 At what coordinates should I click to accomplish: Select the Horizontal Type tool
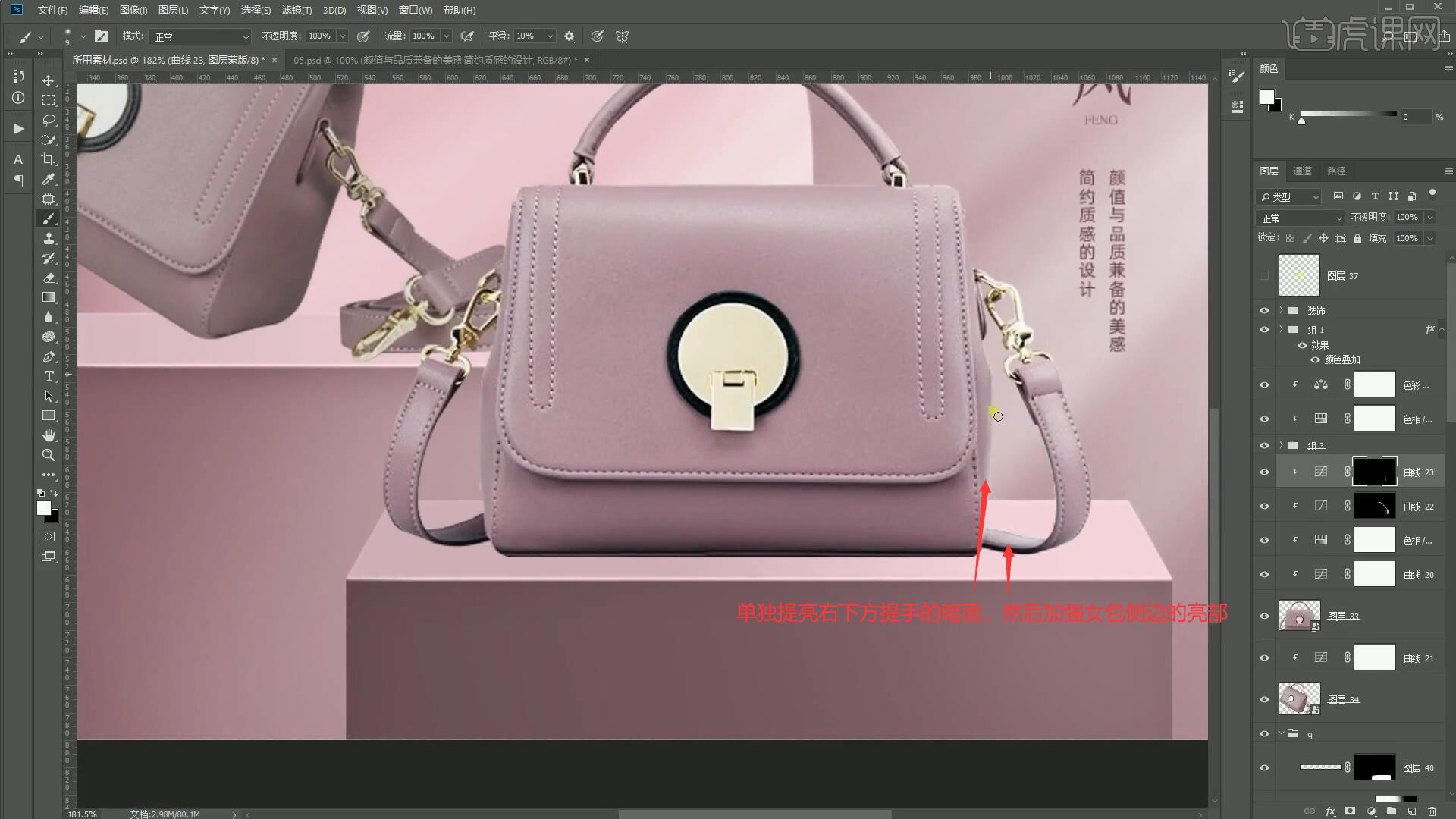(x=49, y=377)
